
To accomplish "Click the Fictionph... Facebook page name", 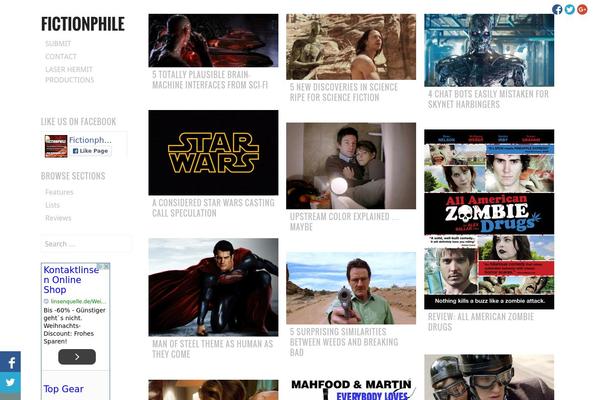I will [90, 140].
